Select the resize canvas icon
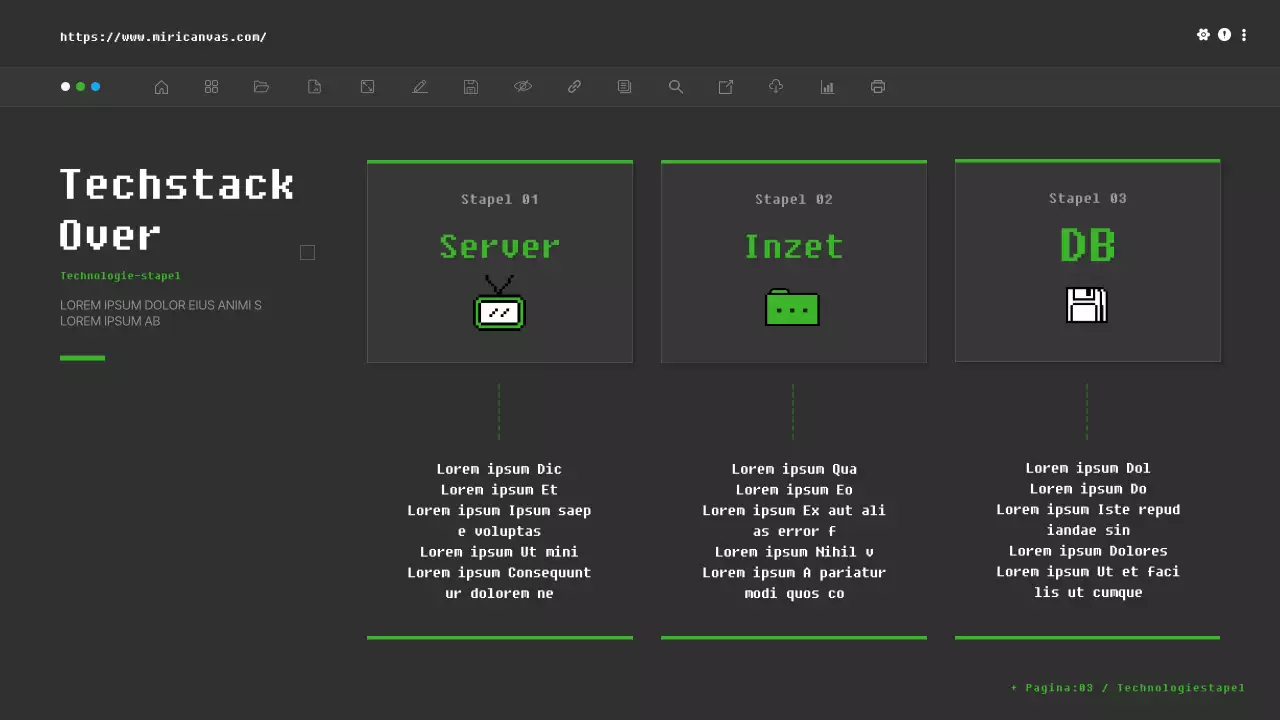1280x720 pixels. (367, 86)
